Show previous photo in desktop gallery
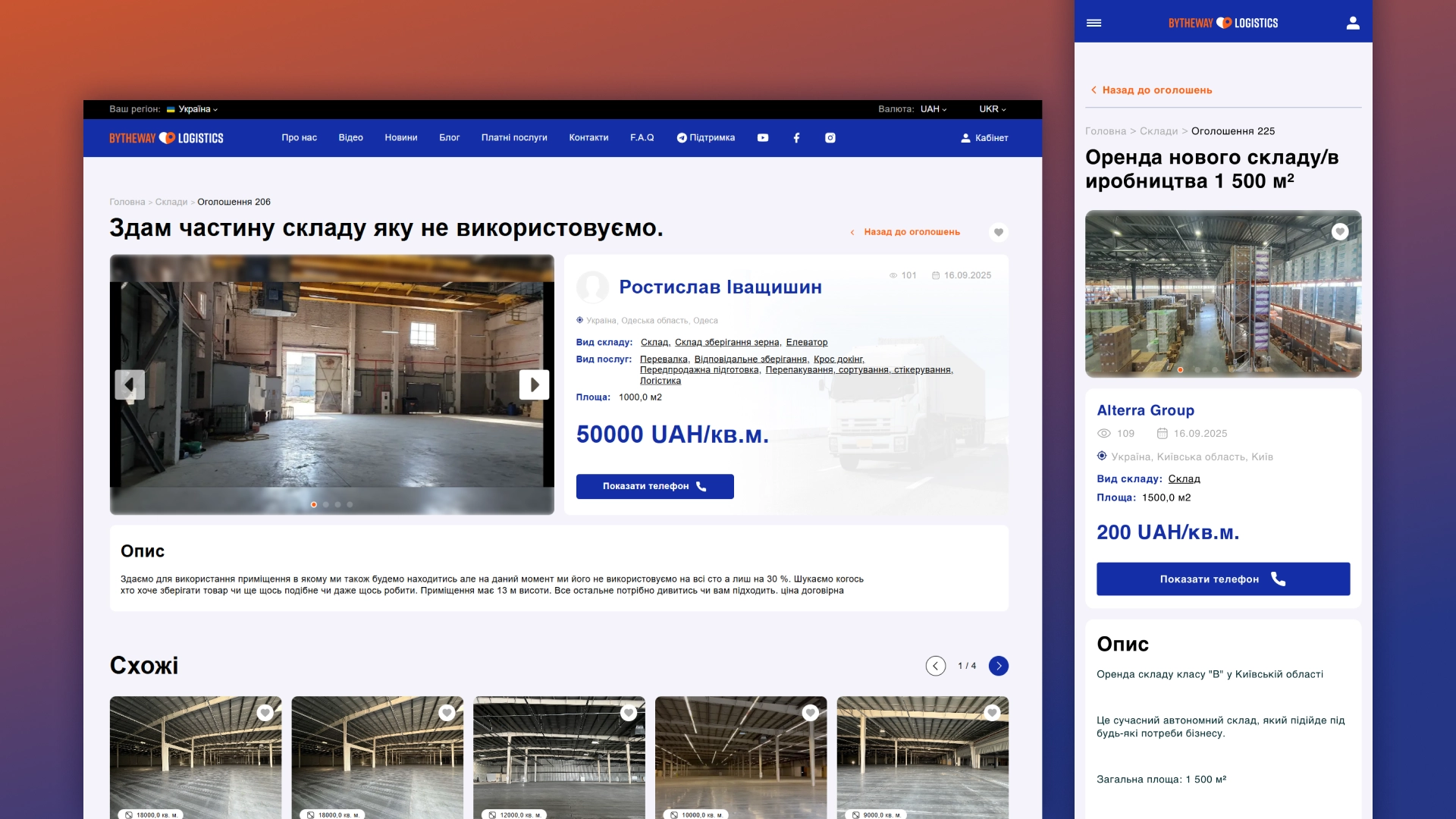This screenshot has height=819, width=1456. (x=130, y=384)
